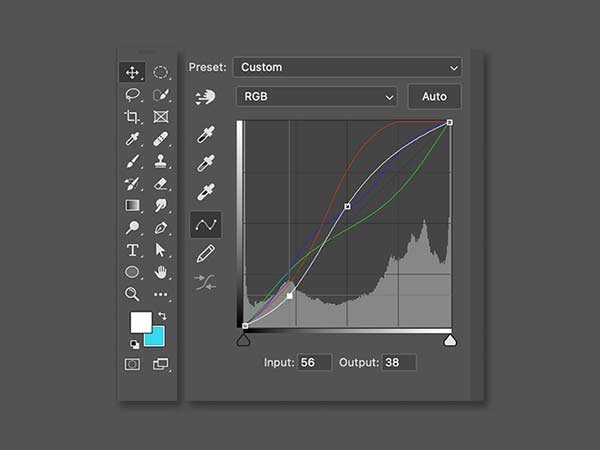Image resolution: width=600 pixels, height=450 pixels.
Task: Select the lower filled curve control point
Action: coord(290,296)
